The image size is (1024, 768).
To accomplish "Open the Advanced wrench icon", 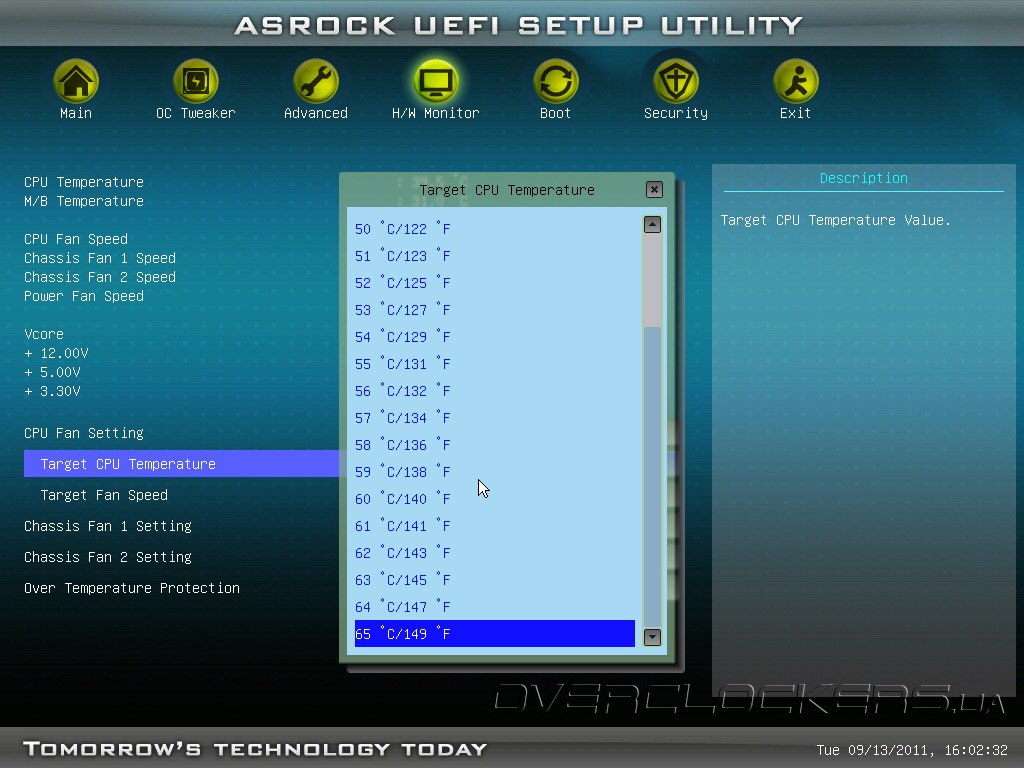I will point(315,82).
